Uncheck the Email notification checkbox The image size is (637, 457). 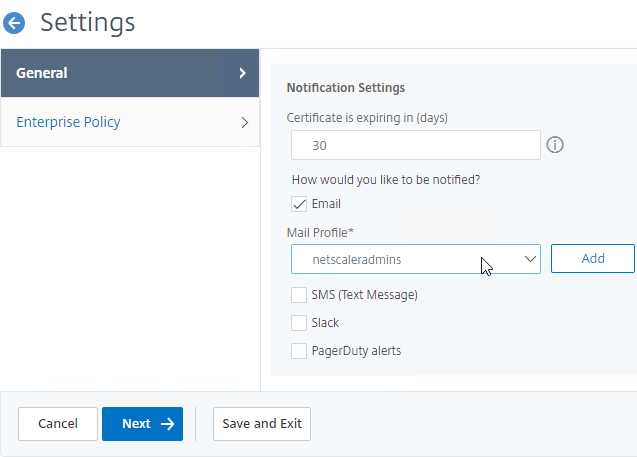pyautogui.click(x=299, y=204)
